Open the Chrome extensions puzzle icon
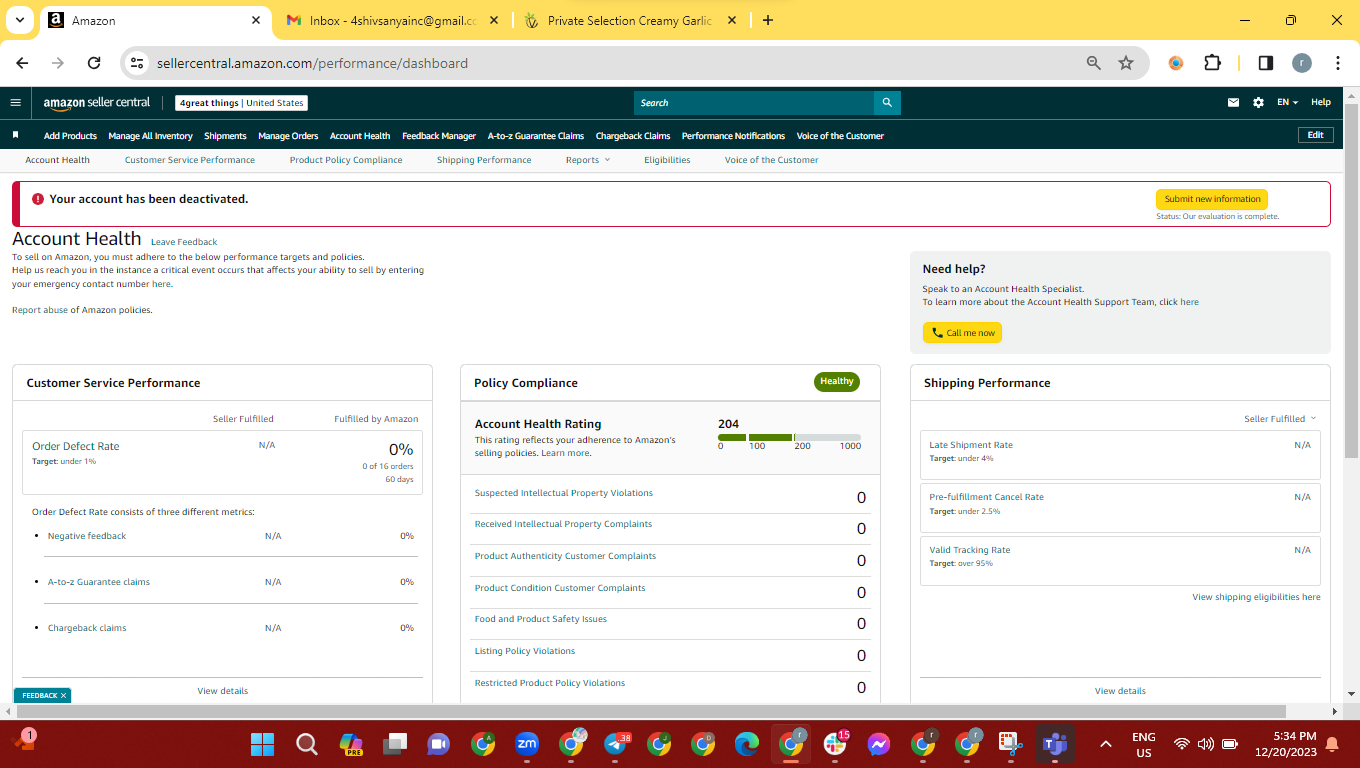Image resolution: width=1360 pixels, height=768 pixels. pyautogui.click(x=1212, y=63)
